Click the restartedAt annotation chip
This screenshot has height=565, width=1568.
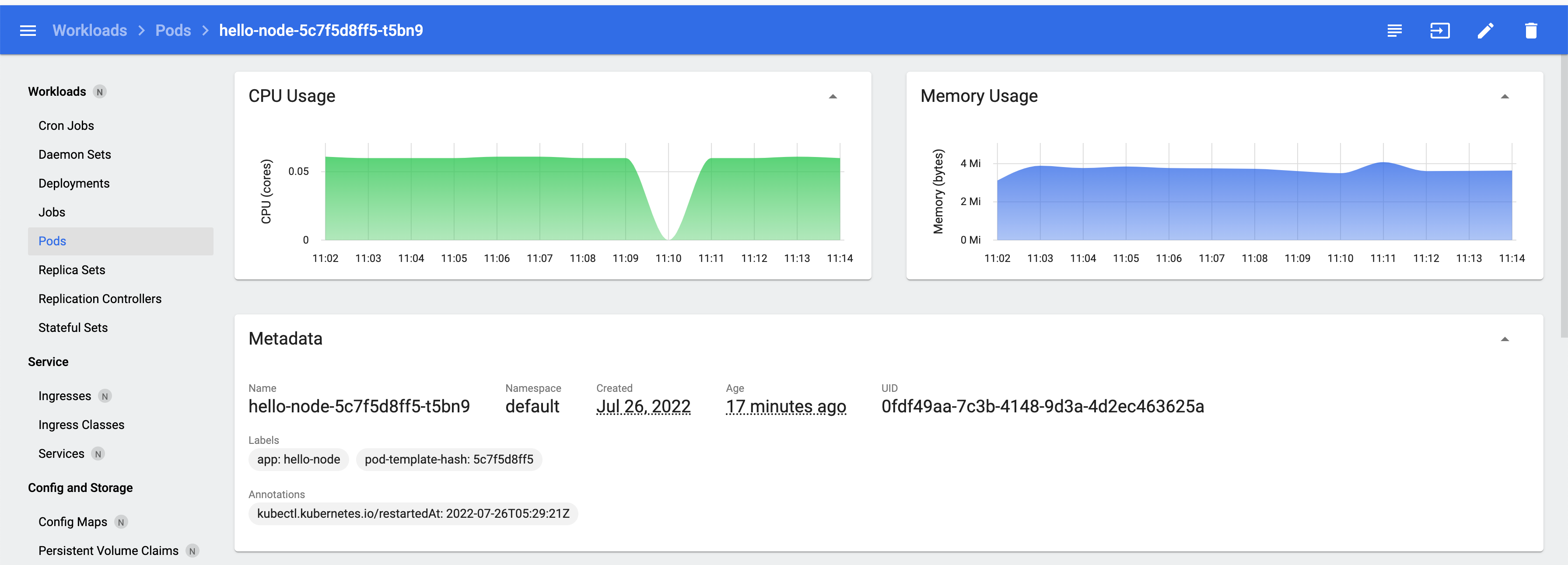tap(413, 514)
